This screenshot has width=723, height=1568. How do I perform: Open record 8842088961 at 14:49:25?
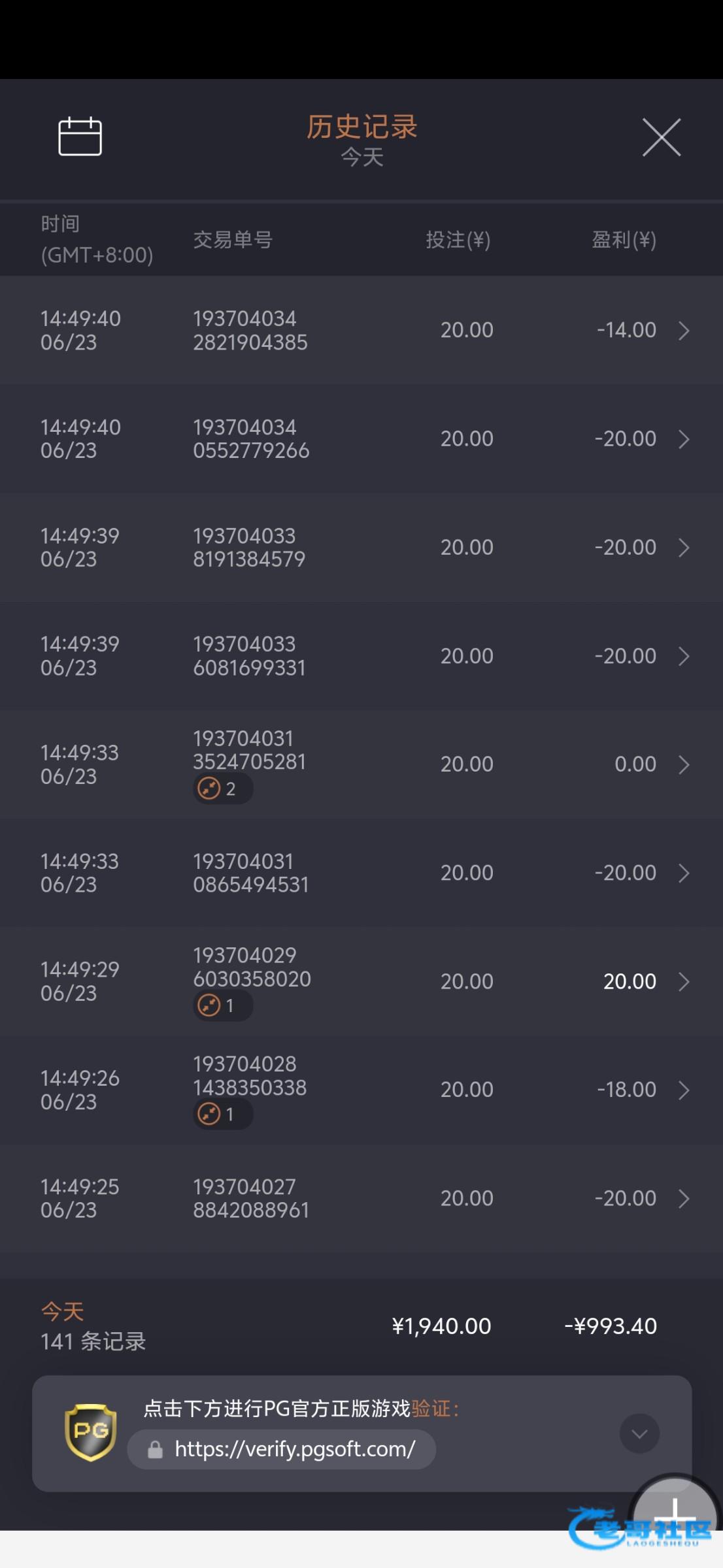[361, 1198]
